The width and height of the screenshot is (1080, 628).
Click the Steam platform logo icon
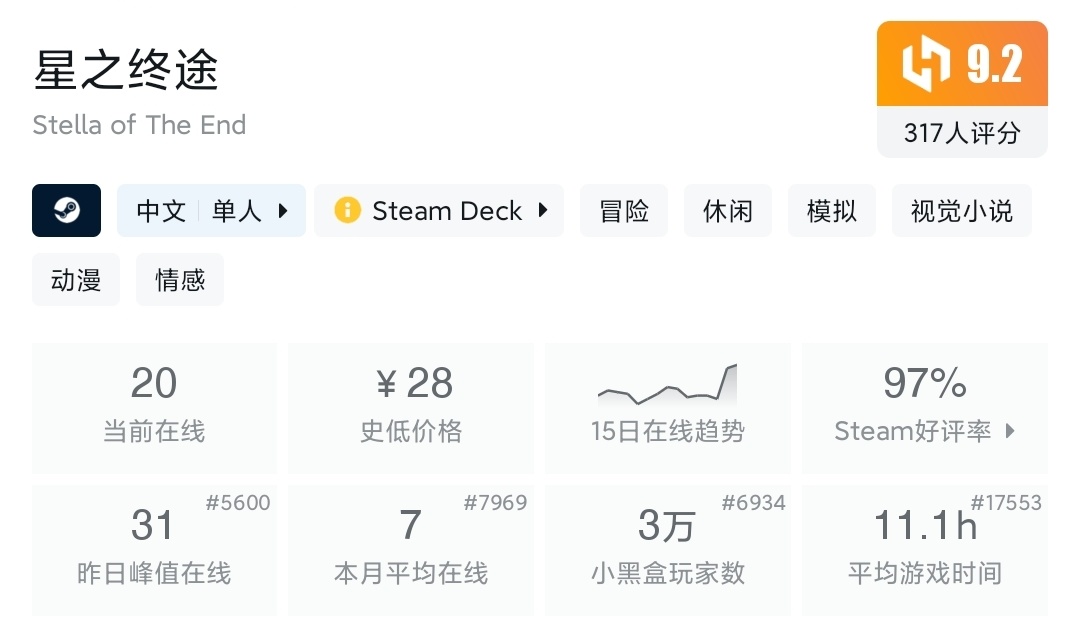point(66,211)
